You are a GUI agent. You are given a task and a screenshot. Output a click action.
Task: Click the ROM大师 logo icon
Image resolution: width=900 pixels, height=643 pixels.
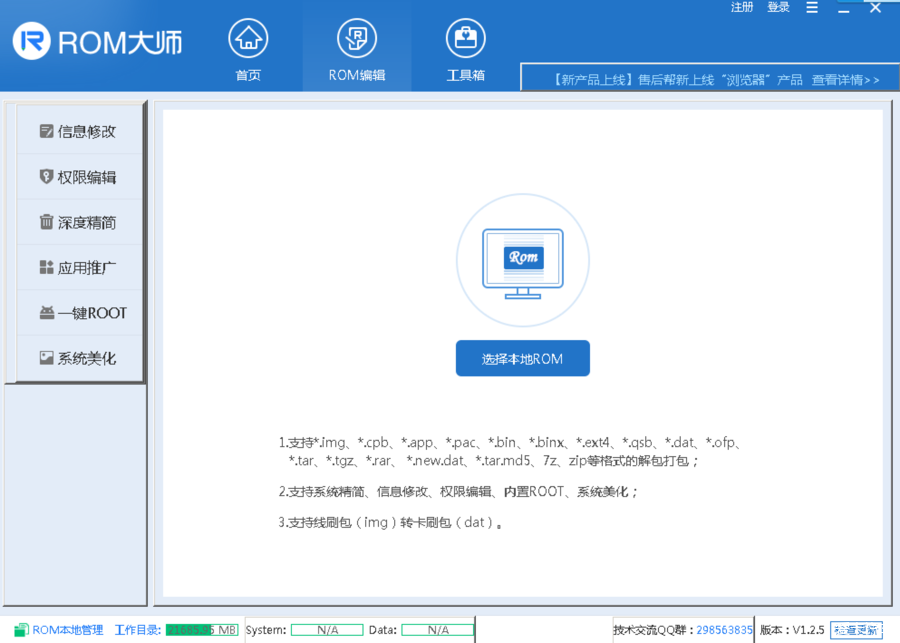pyautogui.click(x=32, y=41)
